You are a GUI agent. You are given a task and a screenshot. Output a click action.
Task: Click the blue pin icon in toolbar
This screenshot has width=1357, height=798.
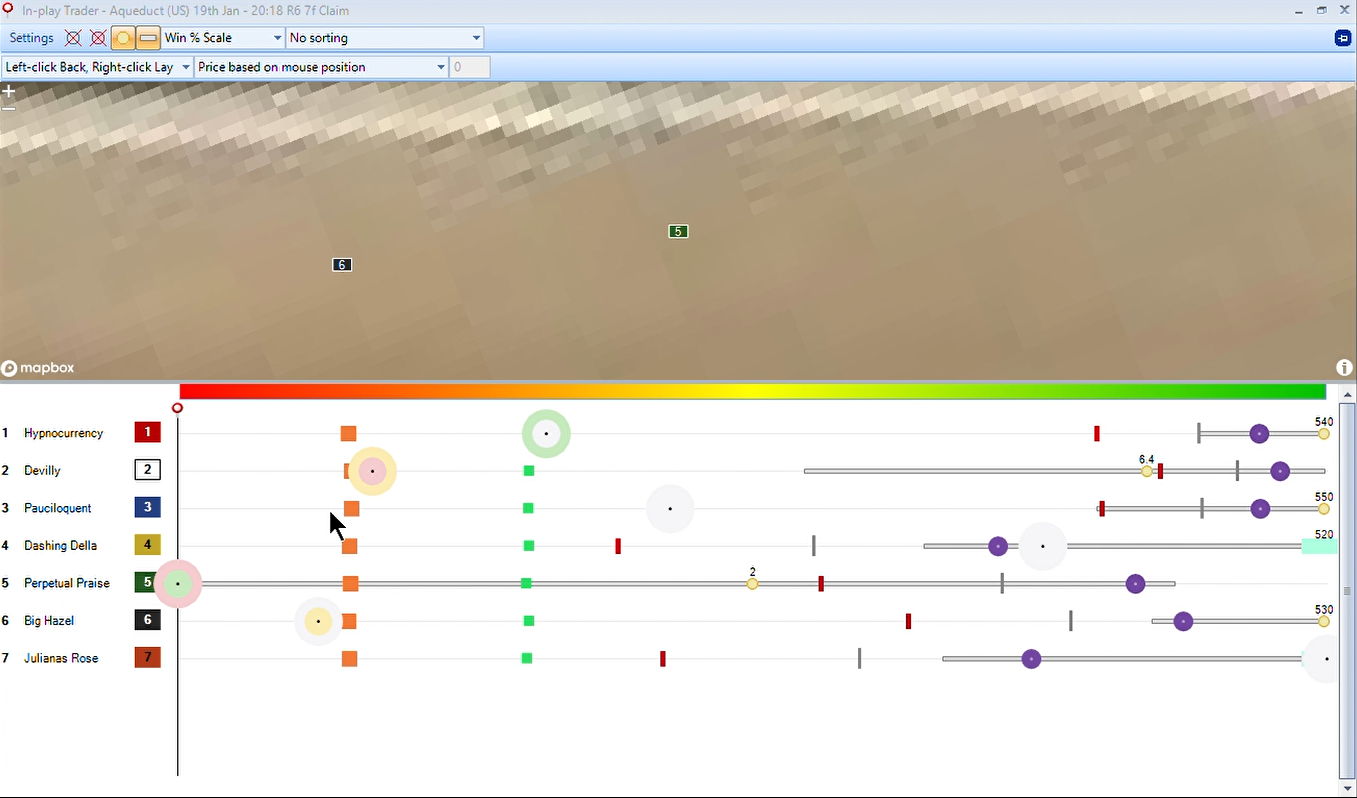pyautogui.click(x=1342, y=38)
